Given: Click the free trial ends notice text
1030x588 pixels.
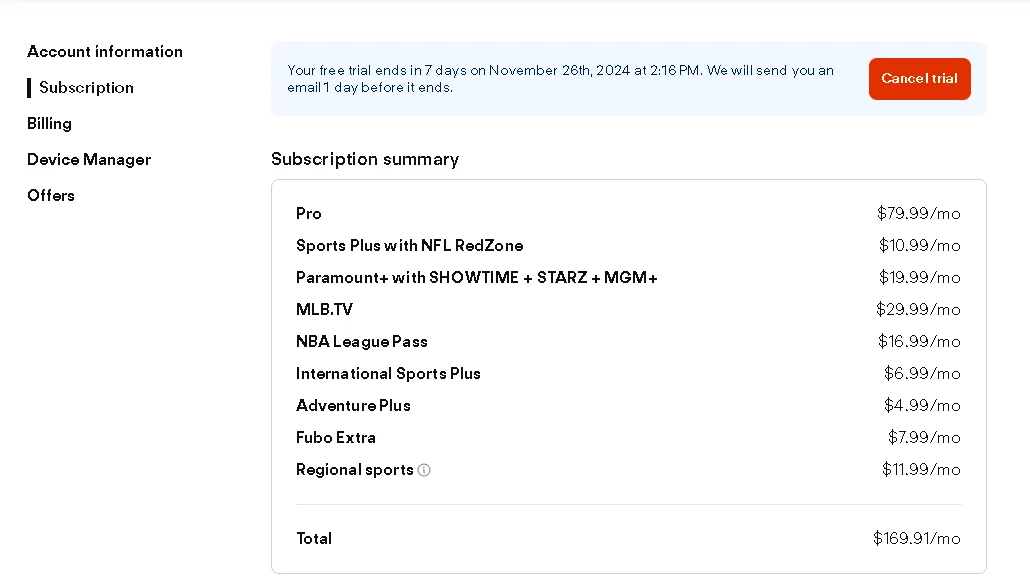Looking at the screenshot, I should click(560, 79).
